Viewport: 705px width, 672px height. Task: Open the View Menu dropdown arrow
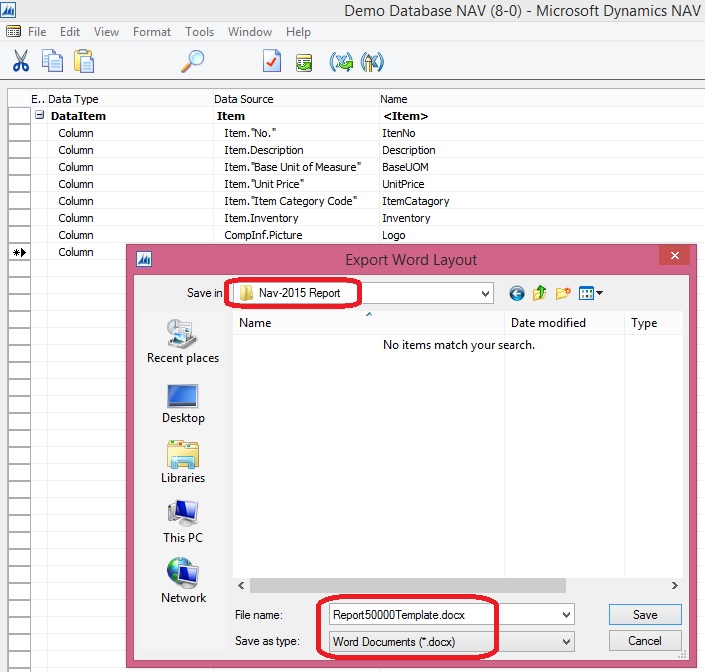[x=599, y=293]
